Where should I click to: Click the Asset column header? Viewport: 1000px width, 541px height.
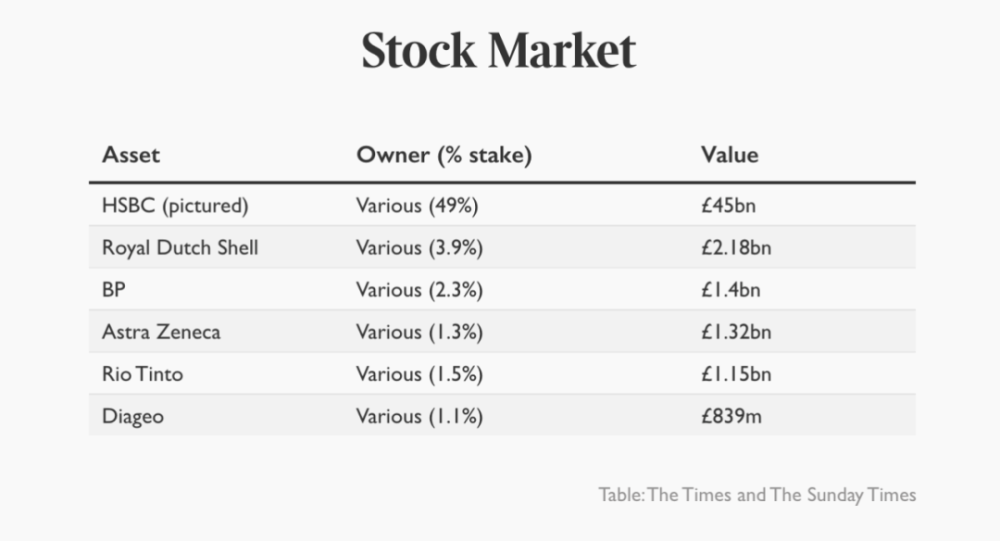(131, 155)
